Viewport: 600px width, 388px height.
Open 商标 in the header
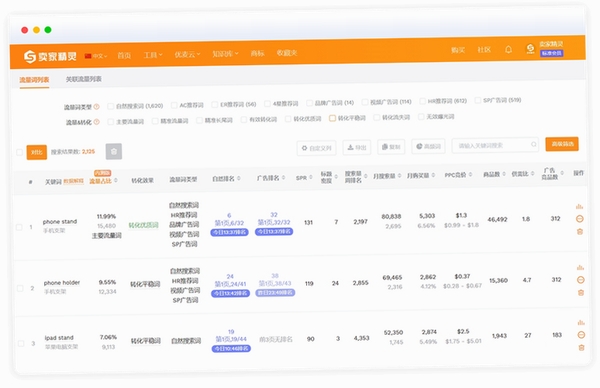point(257,53)
